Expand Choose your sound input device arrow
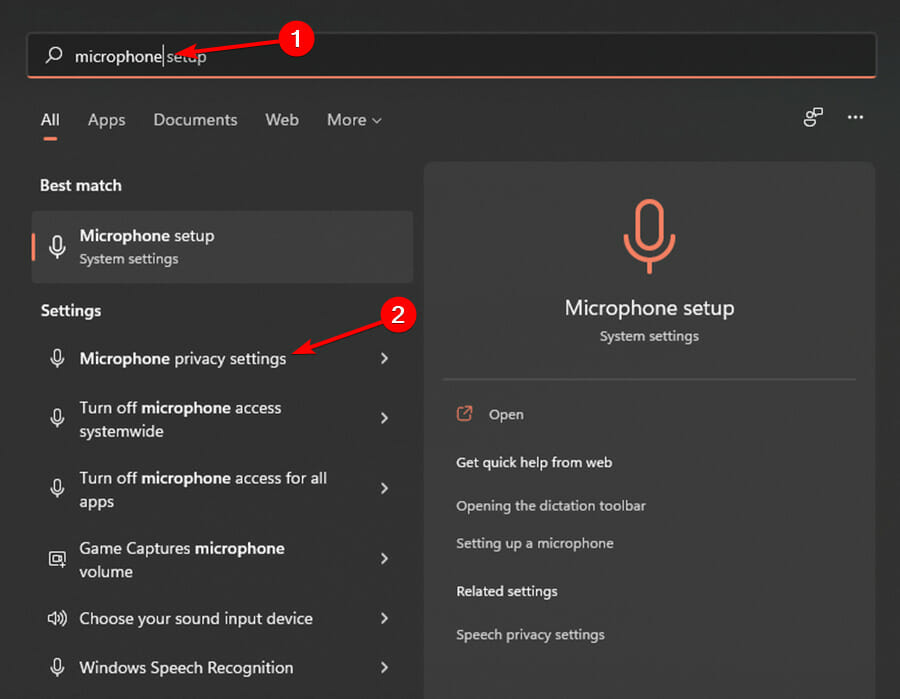This screenshot has width=900, height=699. click(384, 618)
